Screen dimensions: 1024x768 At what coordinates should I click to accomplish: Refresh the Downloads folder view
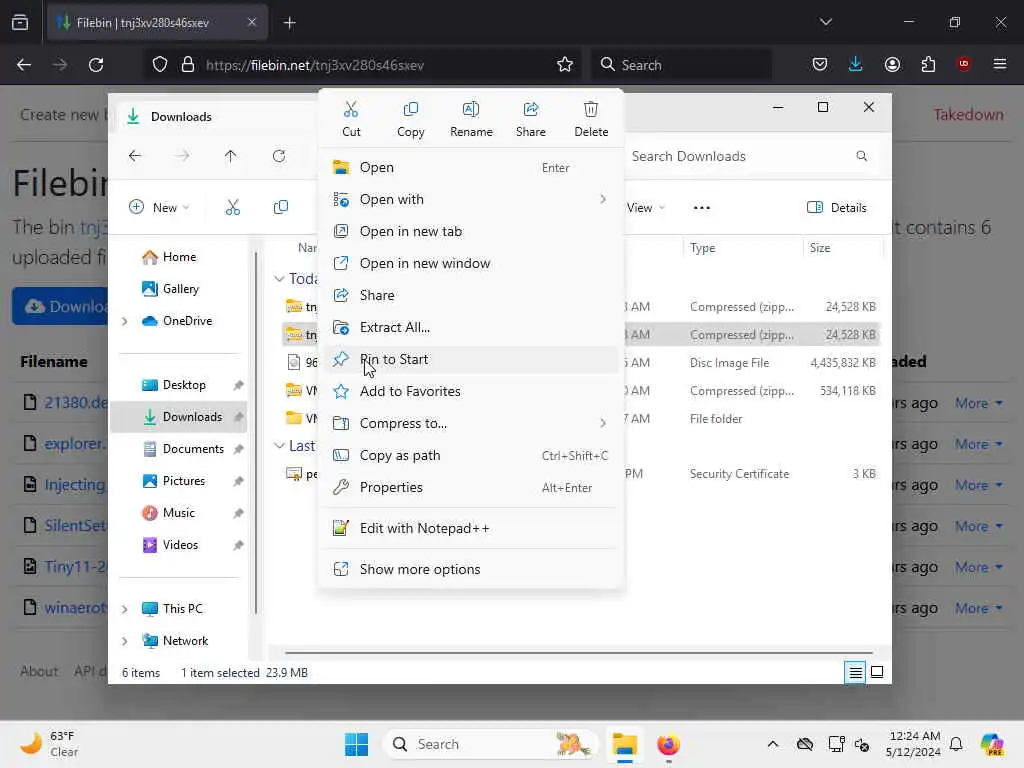coord(279,156)
